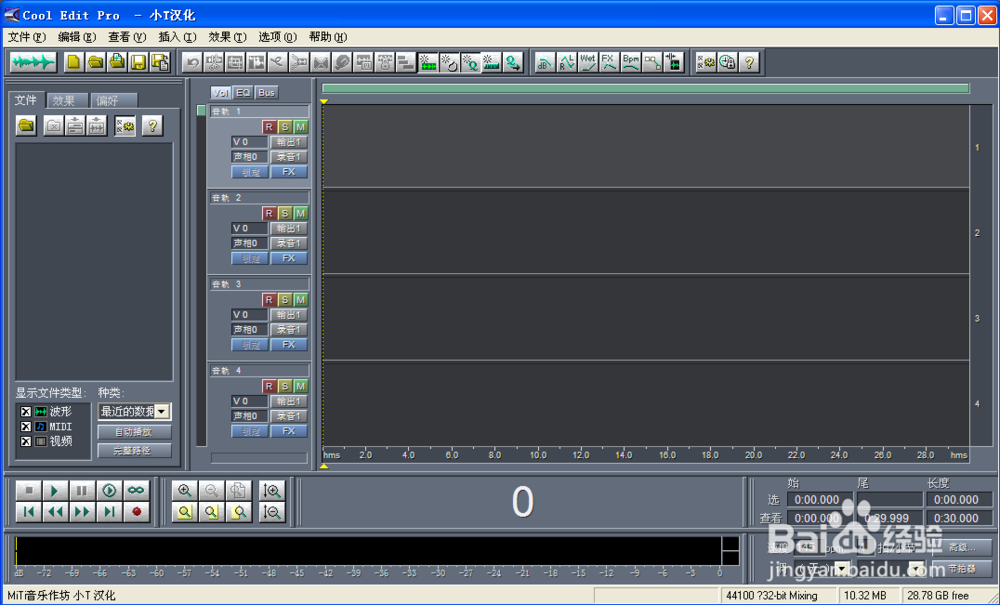This screenshot has width=1000, height=605.
Task: Click the 声相0 pan field of track 4
Action: (249, 416)
